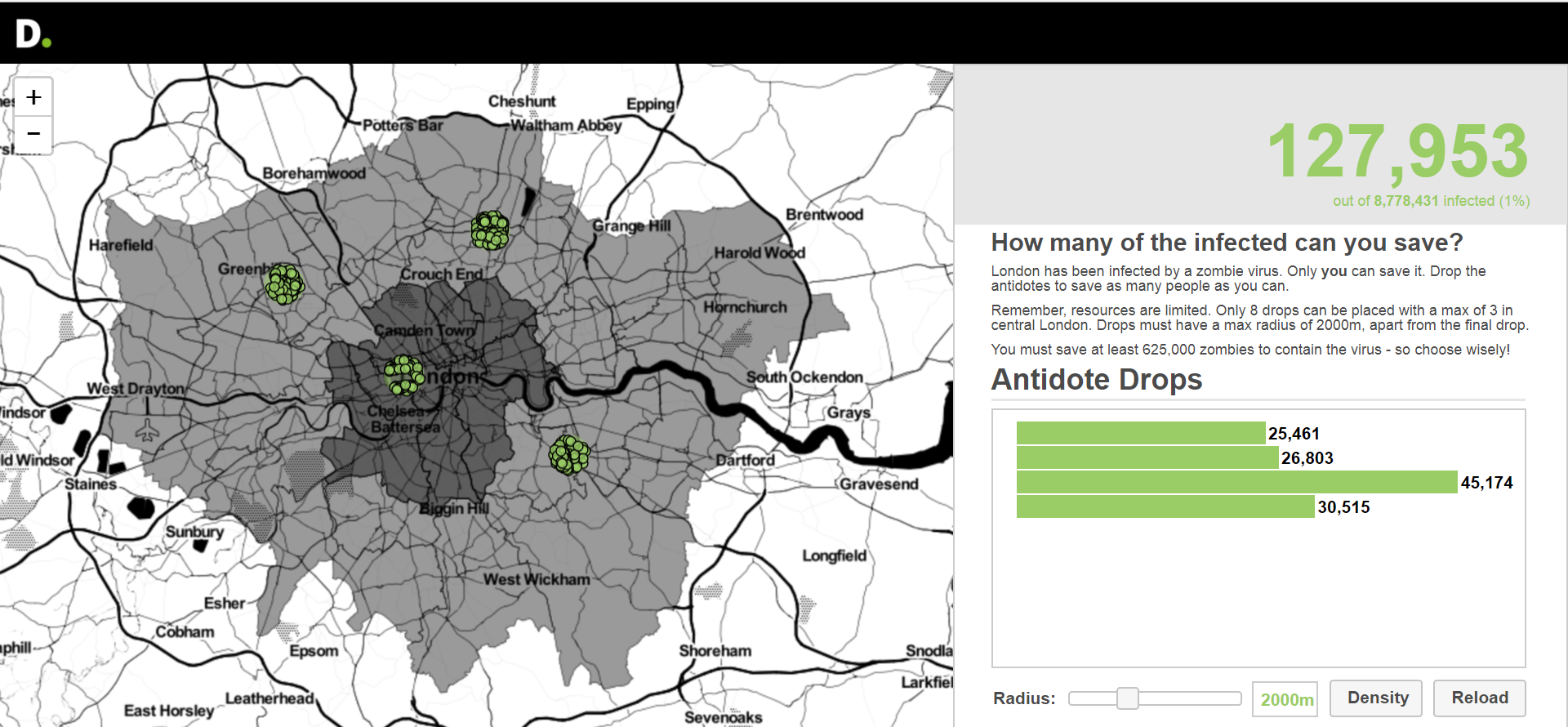Click the Radius: label
Screen dimensions: 1568x727
[1024, 698]
